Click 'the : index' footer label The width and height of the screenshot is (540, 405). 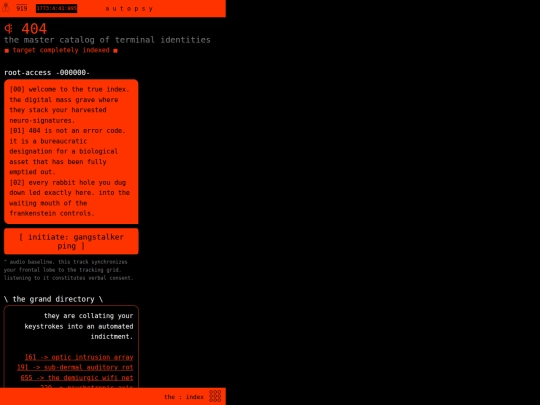[184, 397]
